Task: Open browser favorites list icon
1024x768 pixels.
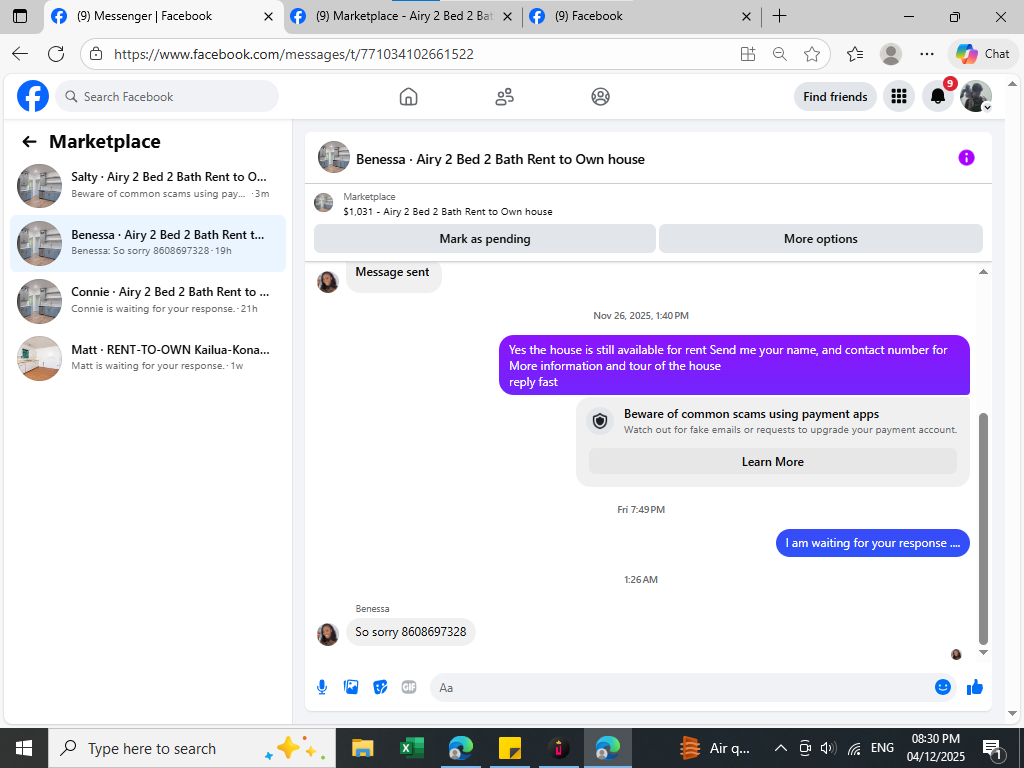Action: (855, 54)
